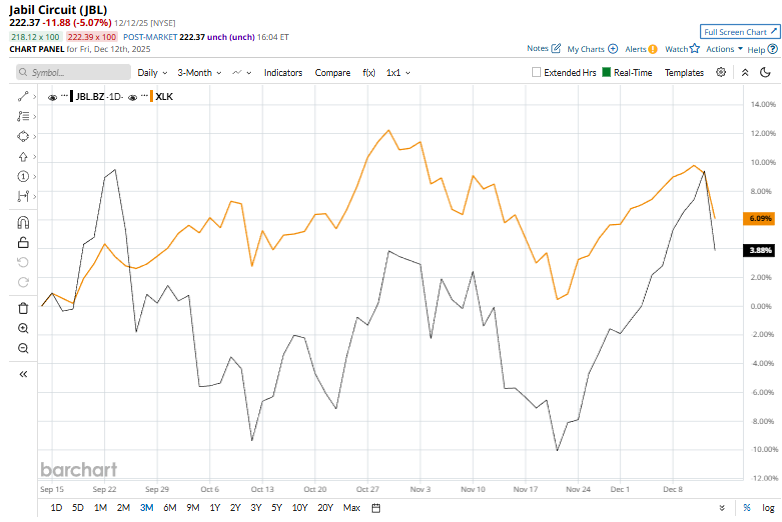Viewport: 782px width, 522px height.
Task: Click the Notes edit icon
Action: (556, 48)
